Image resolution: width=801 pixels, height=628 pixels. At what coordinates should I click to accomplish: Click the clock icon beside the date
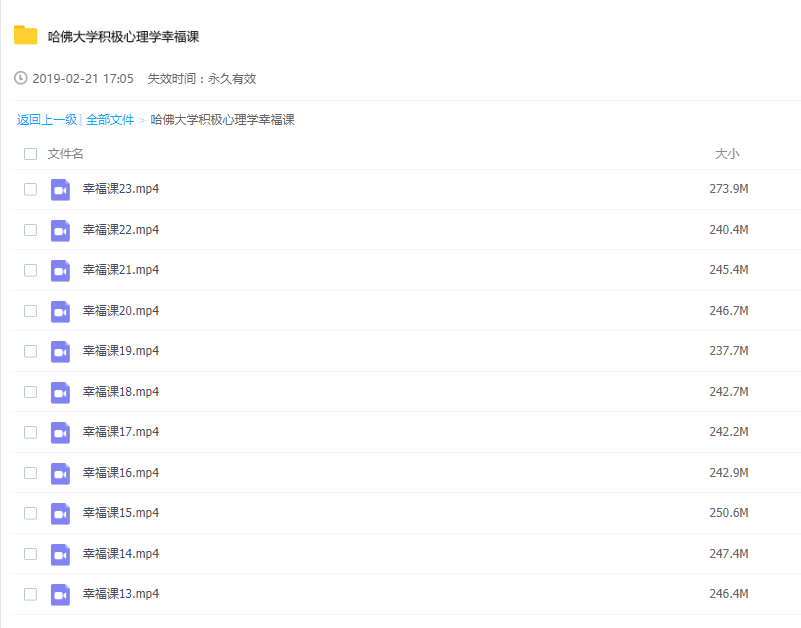tap(20, 78)
